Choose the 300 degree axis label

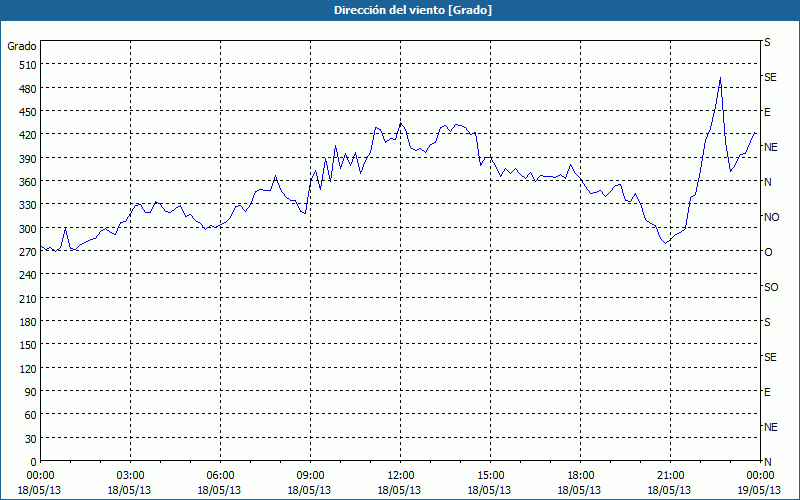(28, 229)
